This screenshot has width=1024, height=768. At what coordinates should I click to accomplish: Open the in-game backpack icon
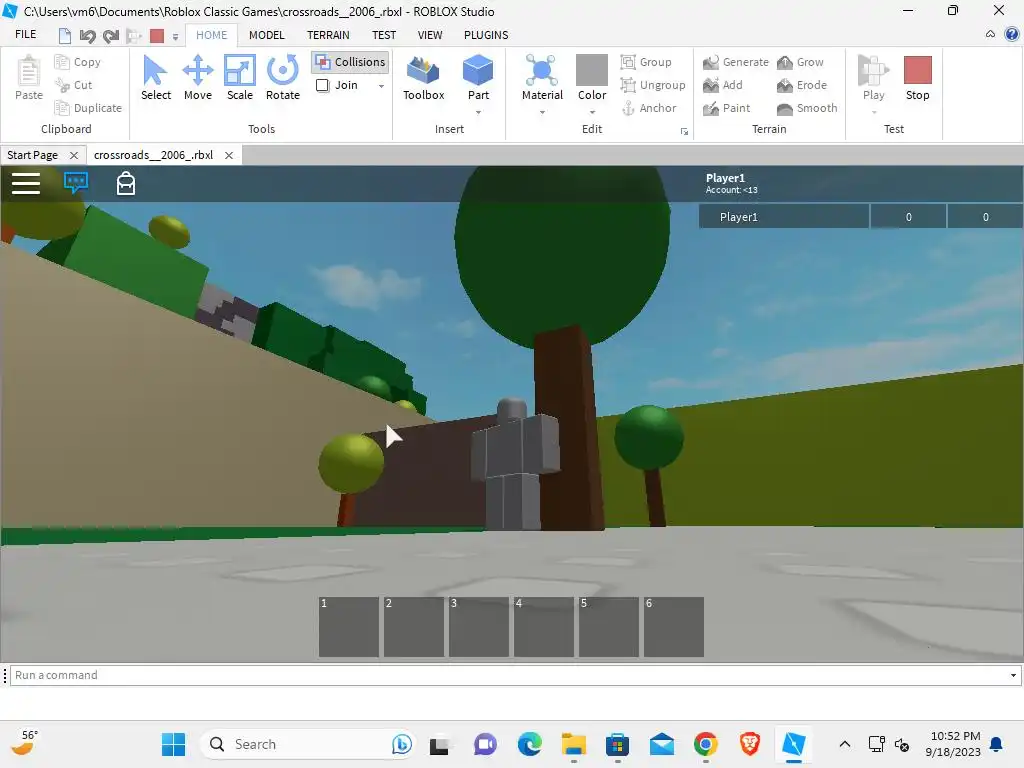coord(125,184)
